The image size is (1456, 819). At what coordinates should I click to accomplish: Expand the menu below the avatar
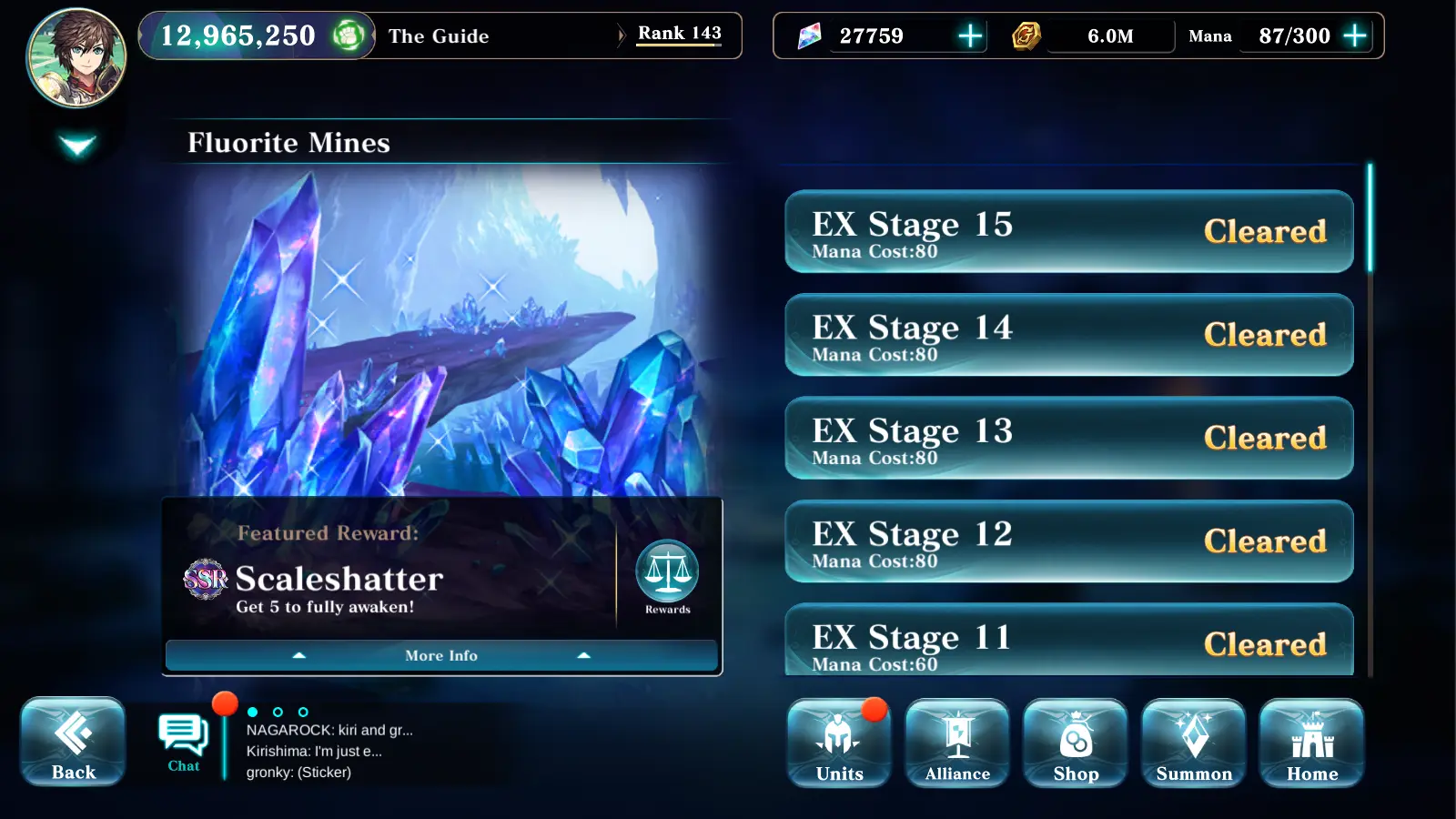[x=77, y=146]
